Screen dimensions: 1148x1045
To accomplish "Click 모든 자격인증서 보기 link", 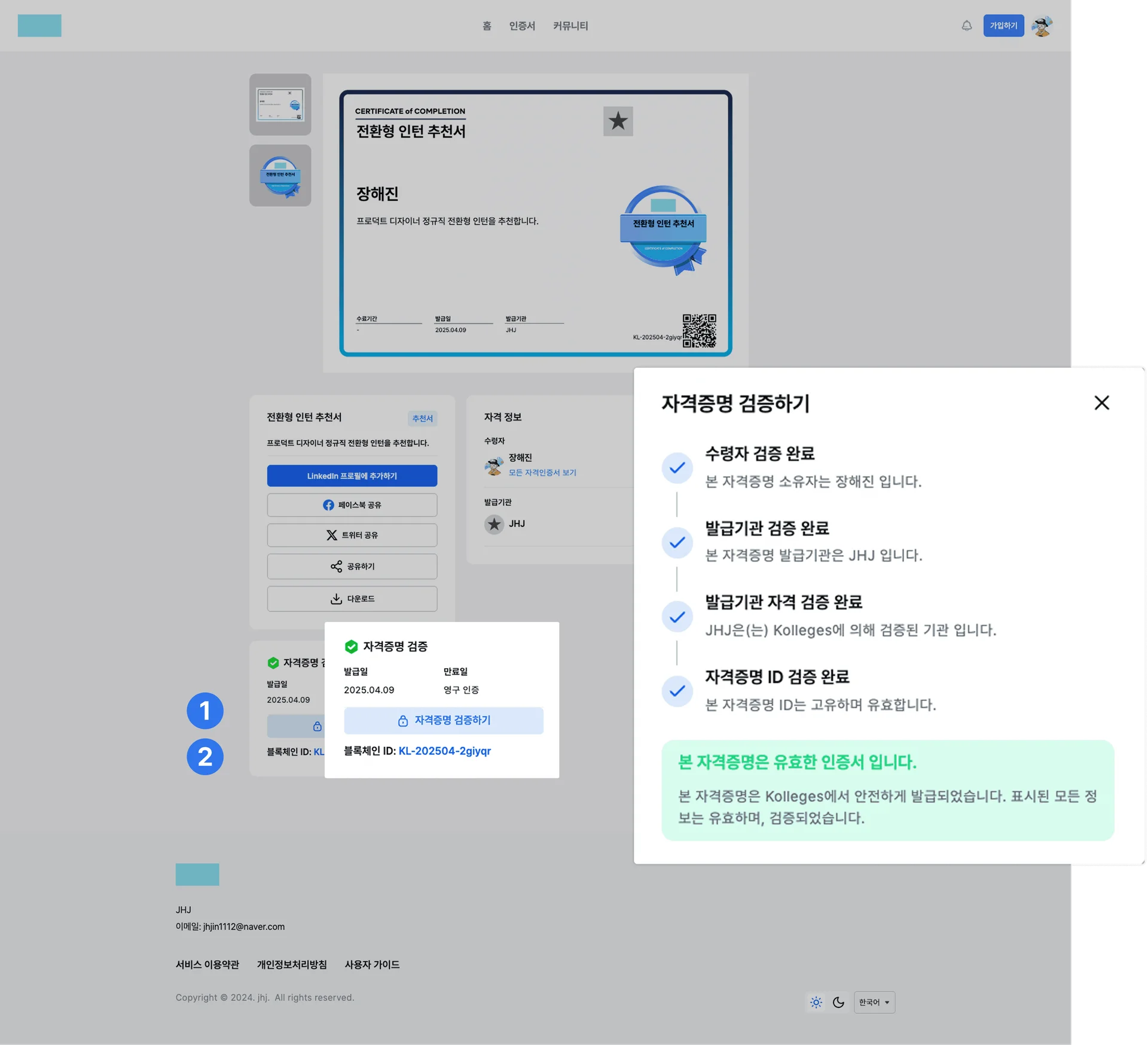I will tap(542, 473).
